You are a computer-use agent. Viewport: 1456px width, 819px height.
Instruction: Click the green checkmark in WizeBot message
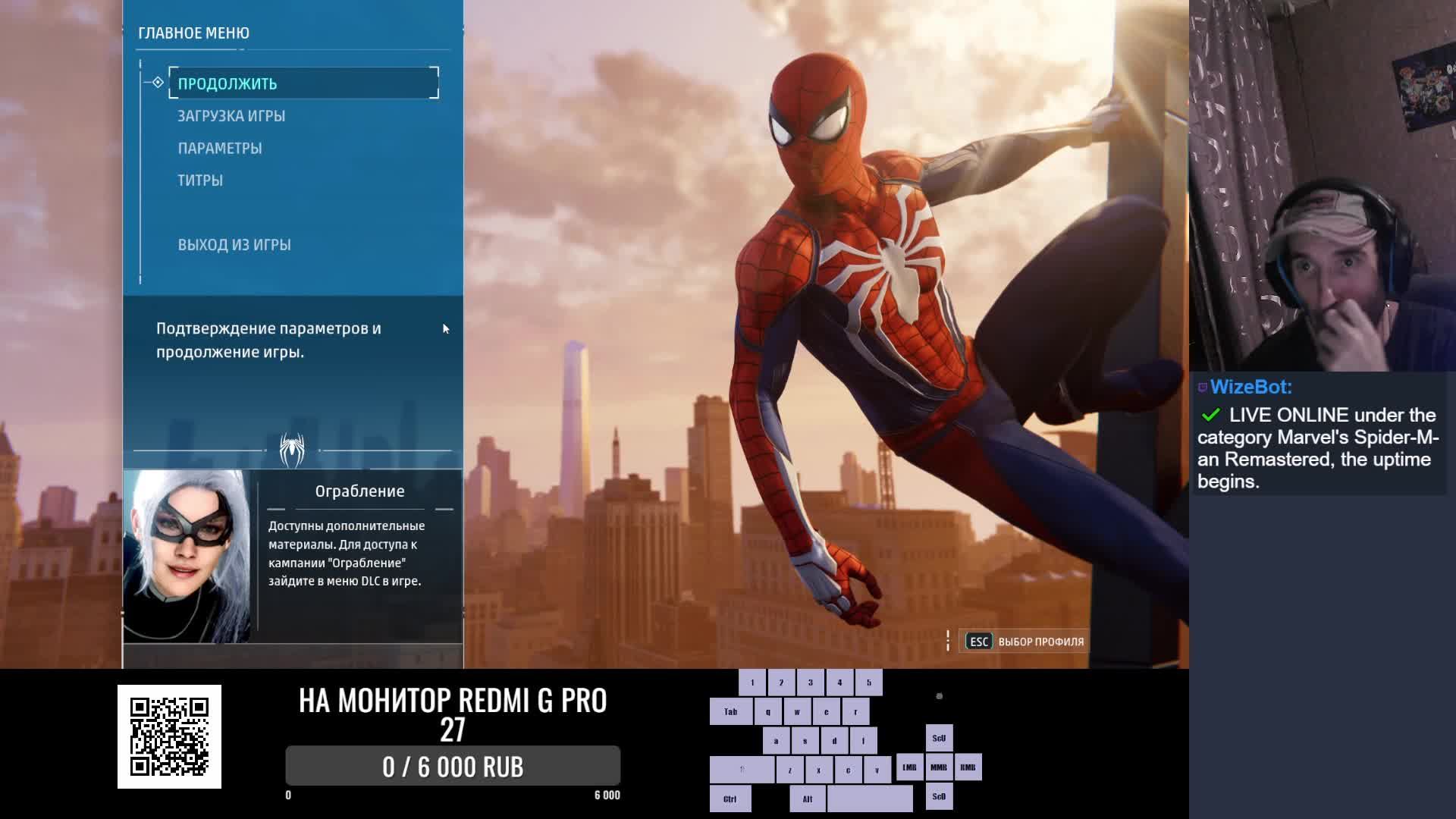1210,415
